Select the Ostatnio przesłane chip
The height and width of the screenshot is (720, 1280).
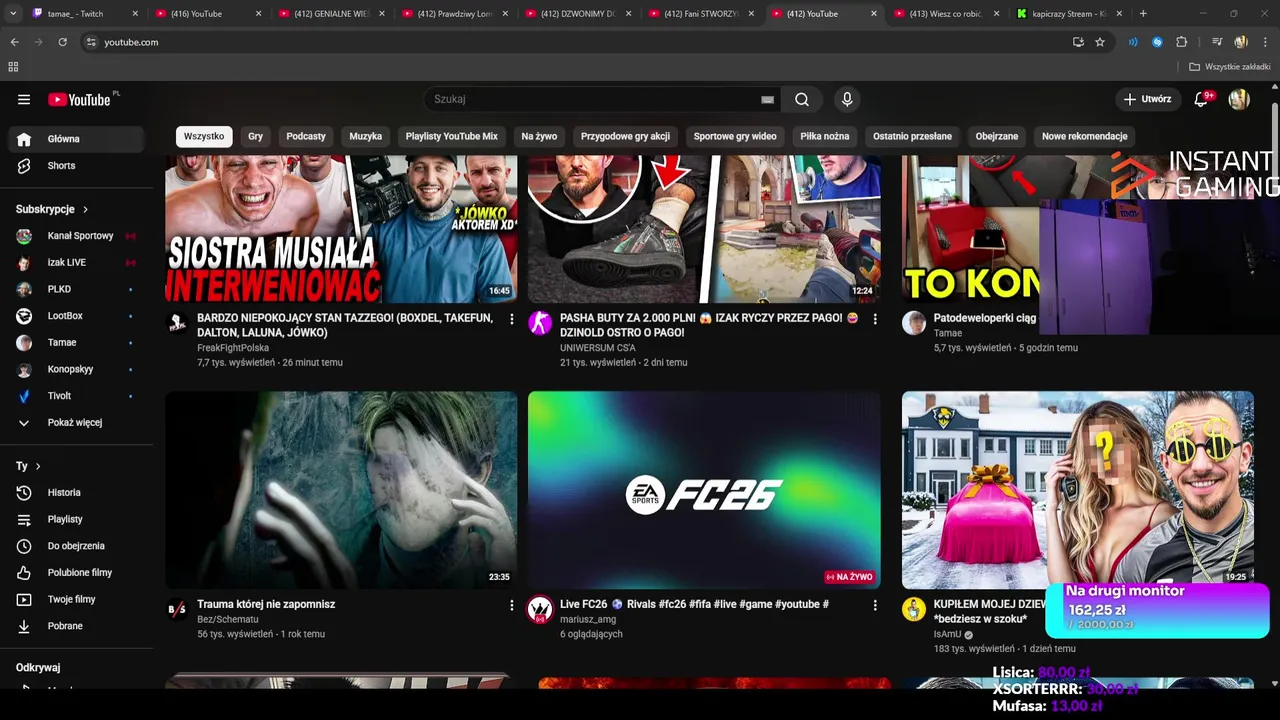pos(912,136)
